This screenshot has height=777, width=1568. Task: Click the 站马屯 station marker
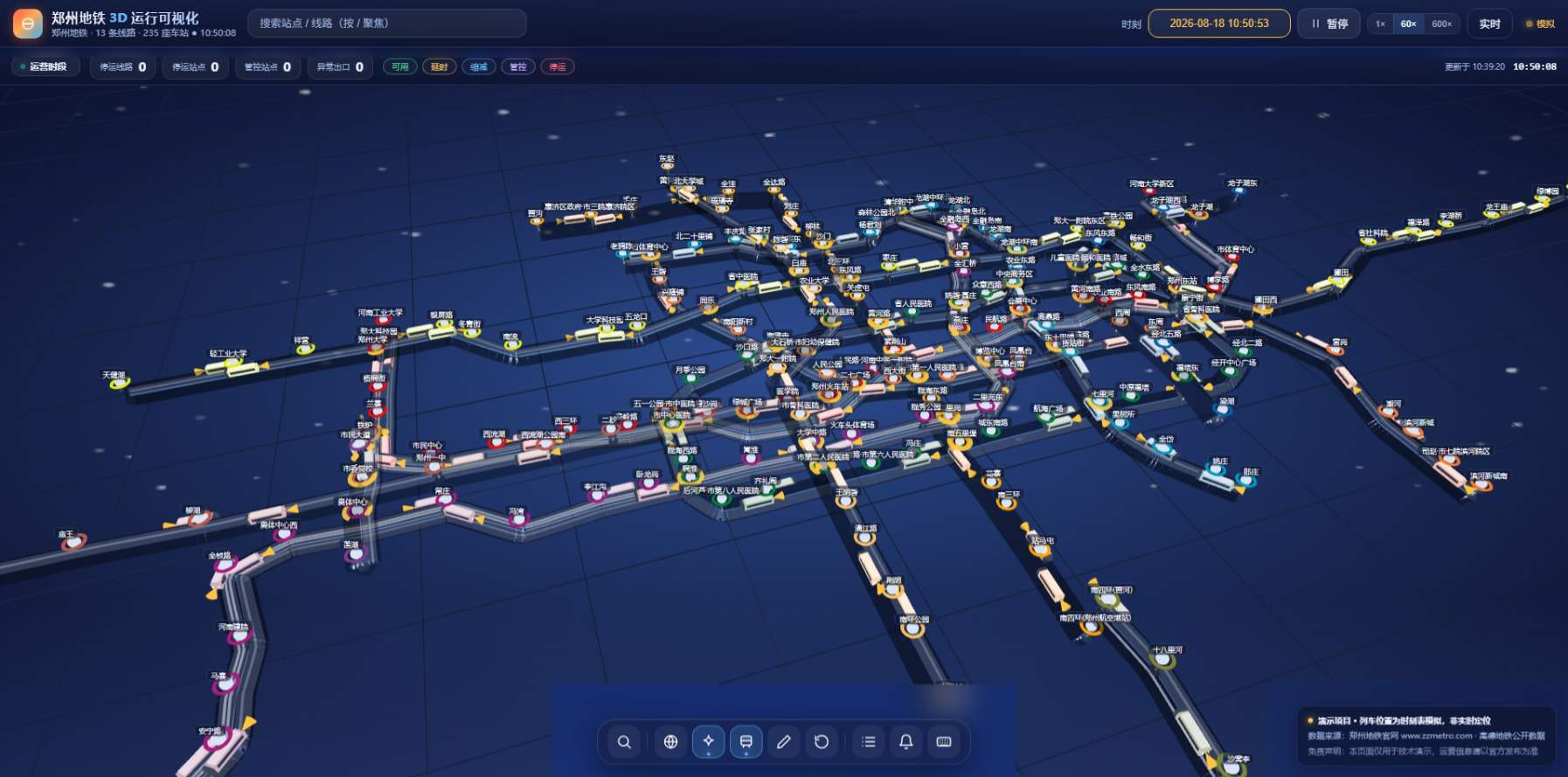click(1040, 550)
